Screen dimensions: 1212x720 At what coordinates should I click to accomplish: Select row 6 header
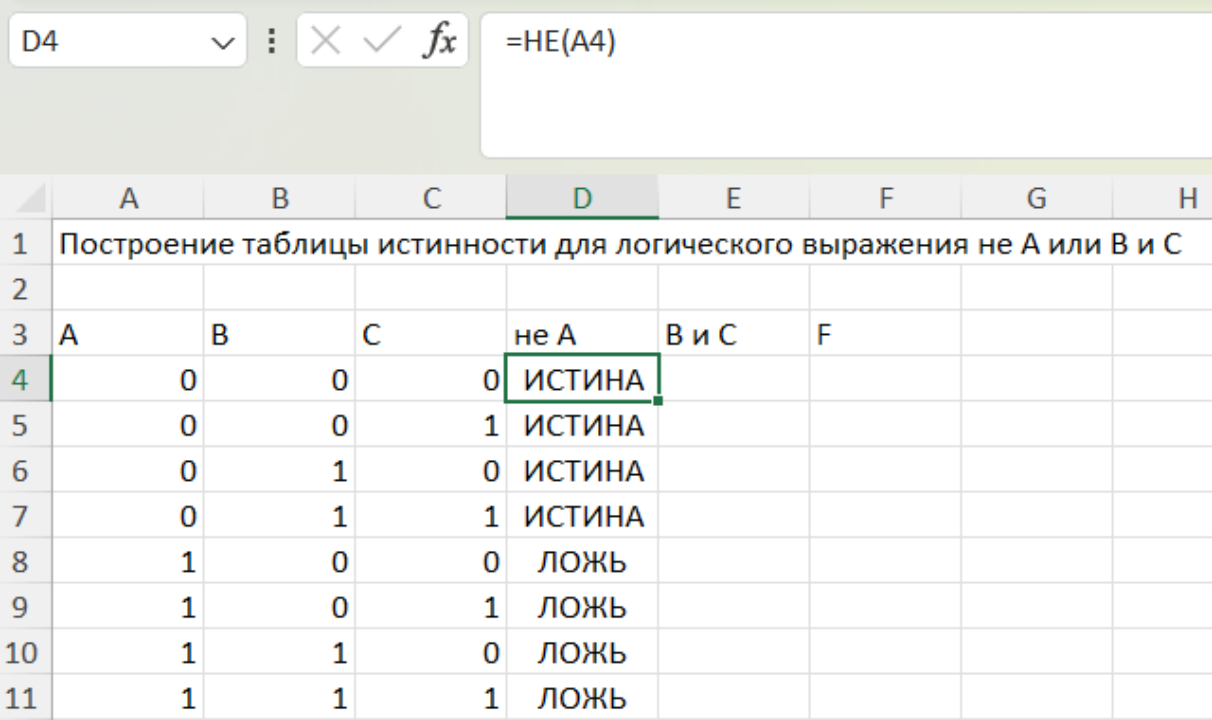pos(25,471)
